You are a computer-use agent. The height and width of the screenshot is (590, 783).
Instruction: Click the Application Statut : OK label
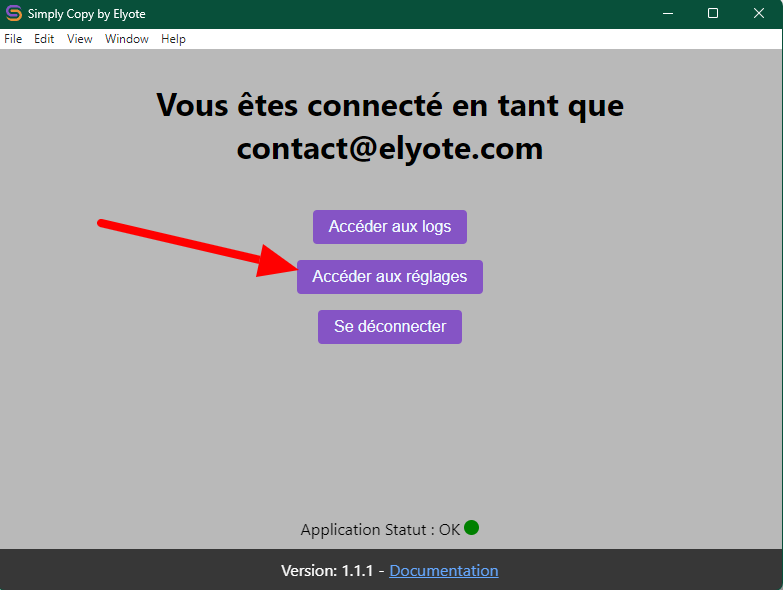(380, 529)
